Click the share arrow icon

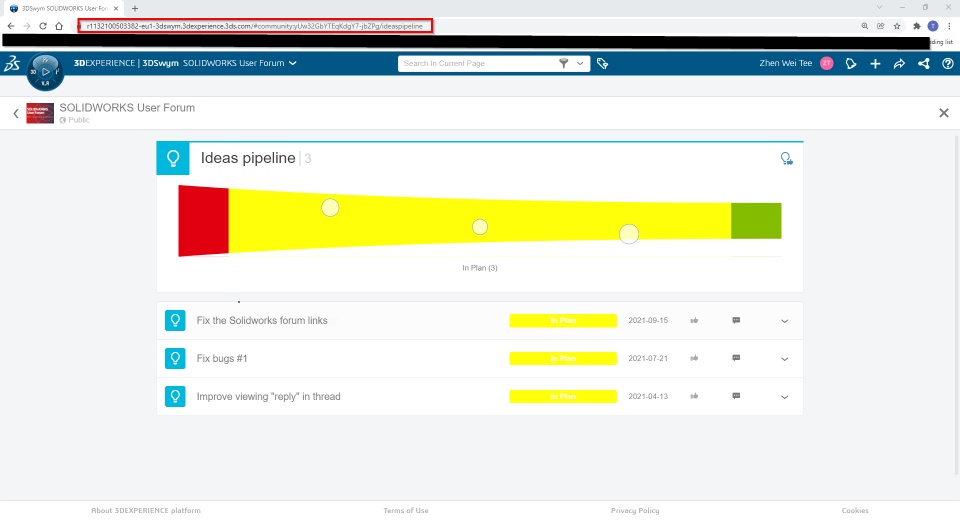899,64
